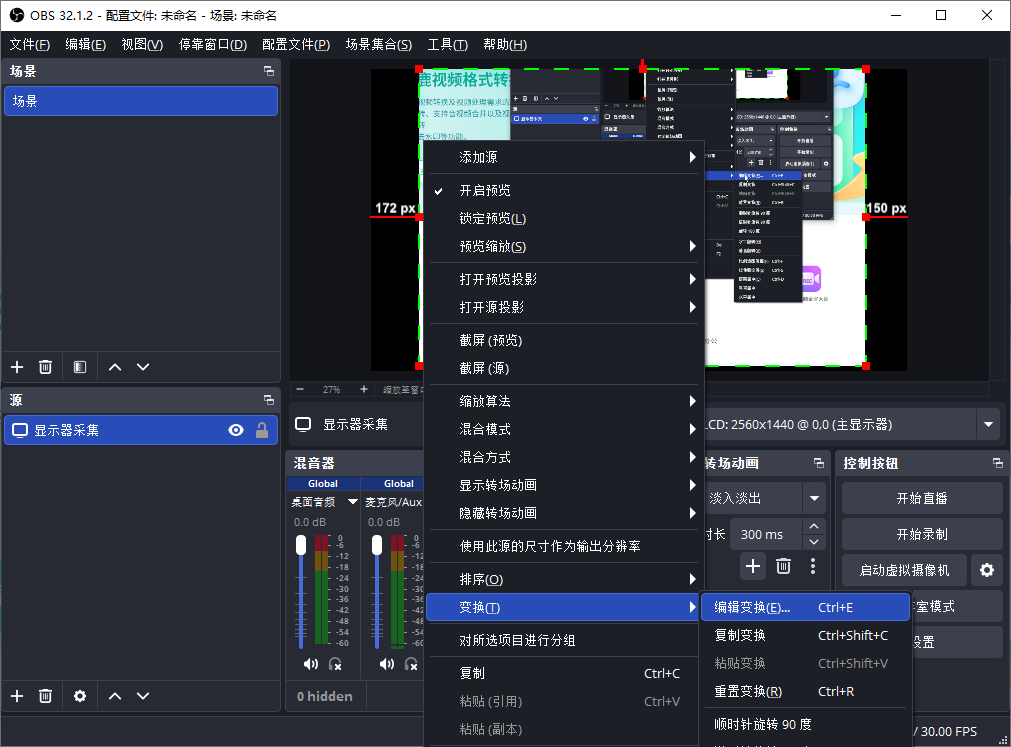Expand 排序(O) submenu
Viewport: 1011px width, 747px height.
pos(564,579)
